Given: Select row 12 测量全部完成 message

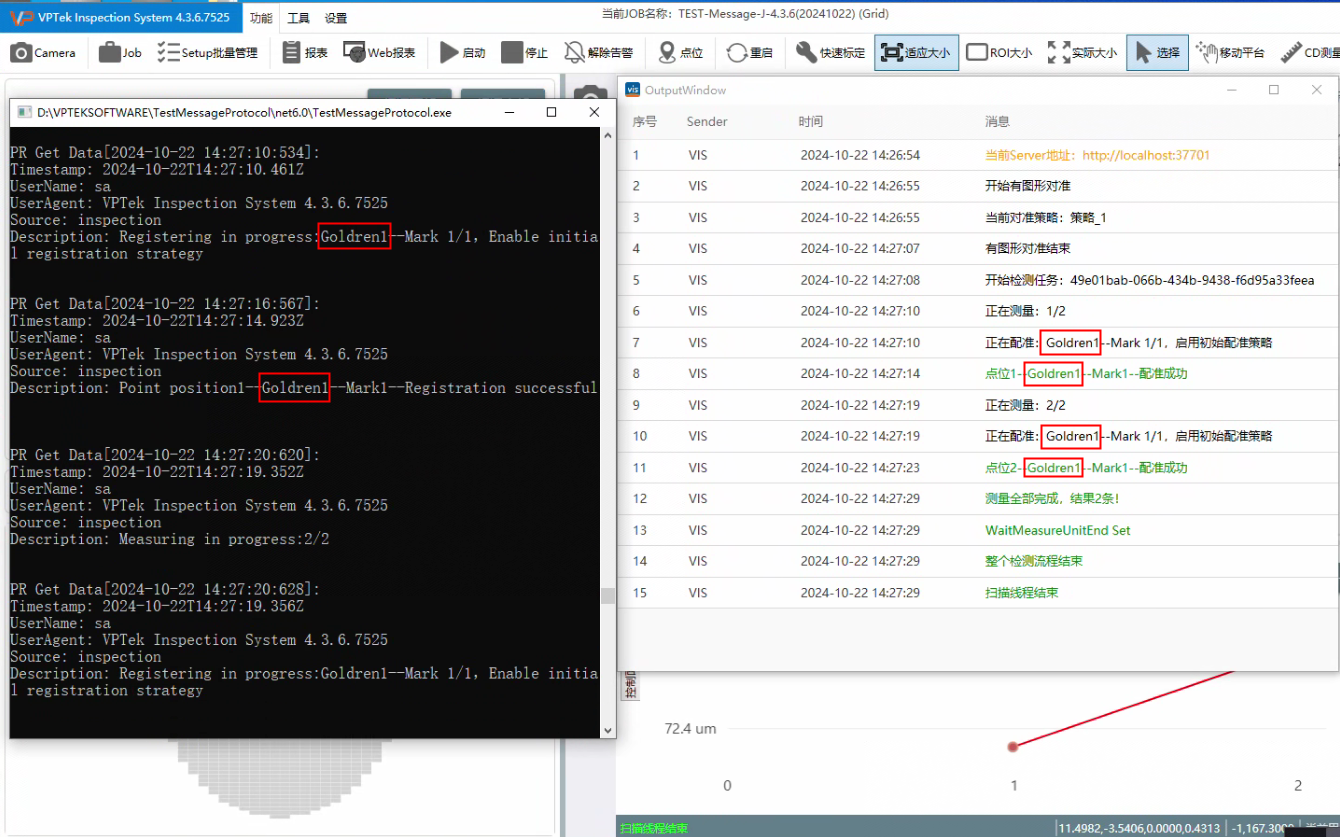Looking at the screenshot, I should 978,498.
